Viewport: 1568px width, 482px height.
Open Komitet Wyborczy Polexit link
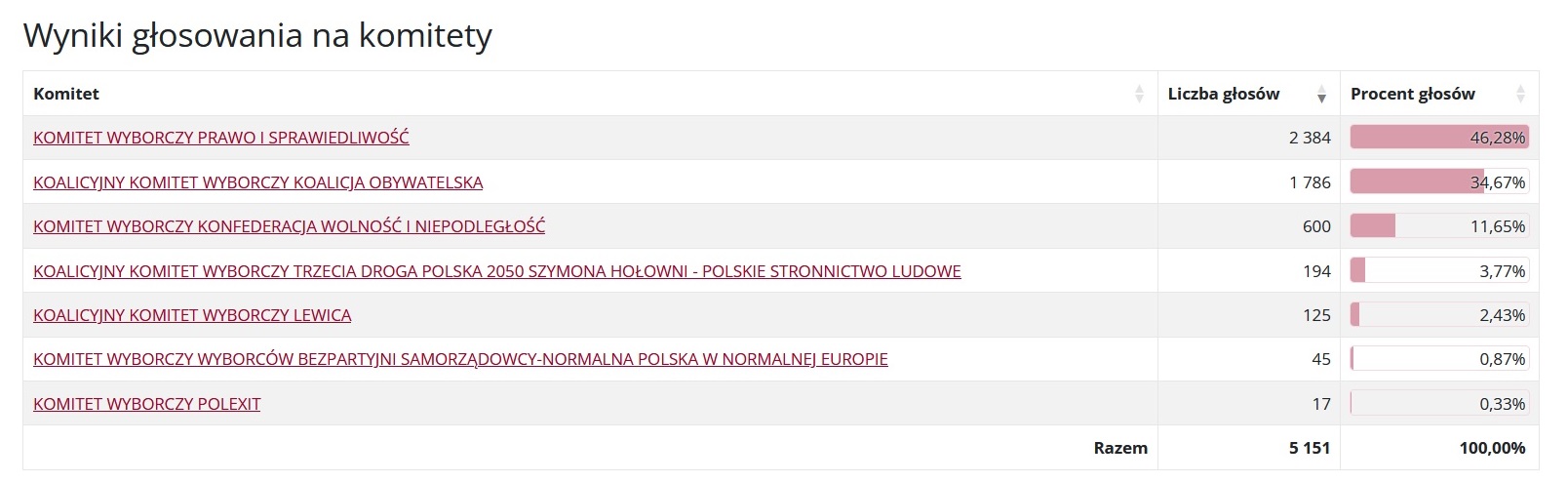point(147,404)
